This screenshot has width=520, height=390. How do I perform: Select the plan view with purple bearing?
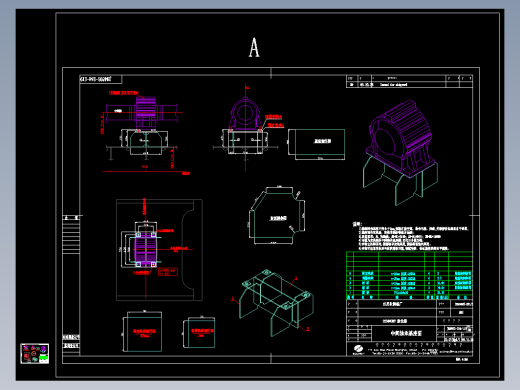pyautogui.click(x=159, y=250)
